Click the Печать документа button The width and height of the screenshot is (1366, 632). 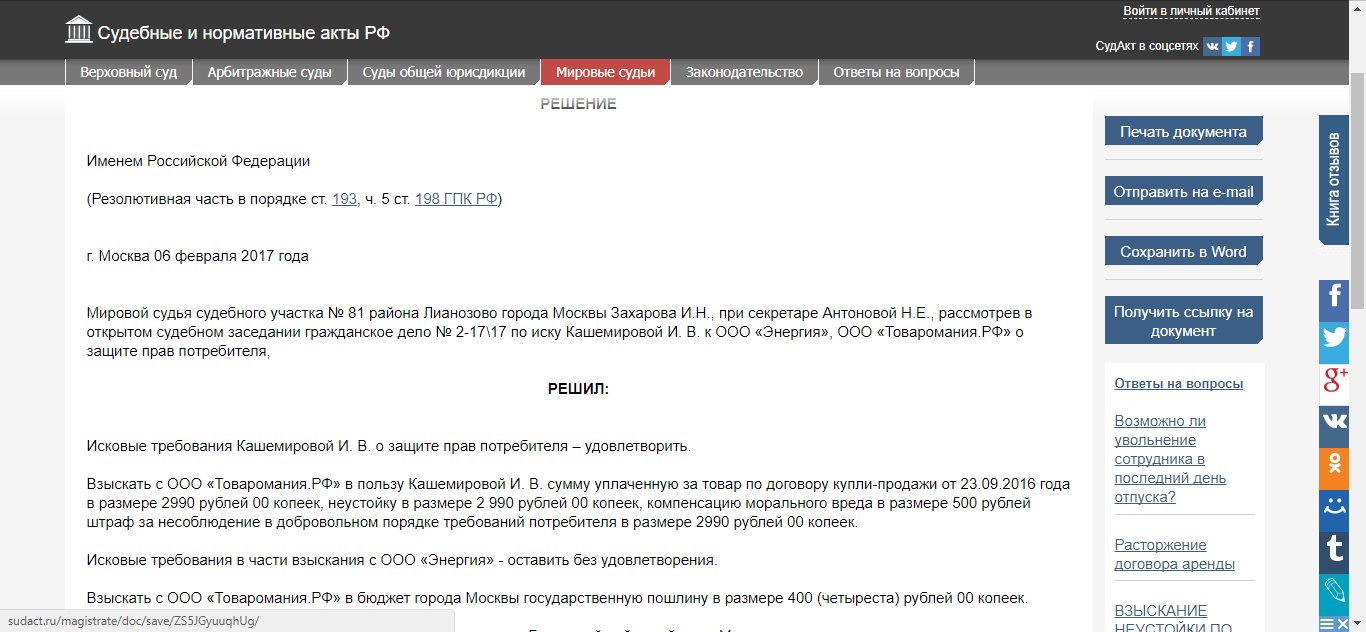coord(1183,131)
